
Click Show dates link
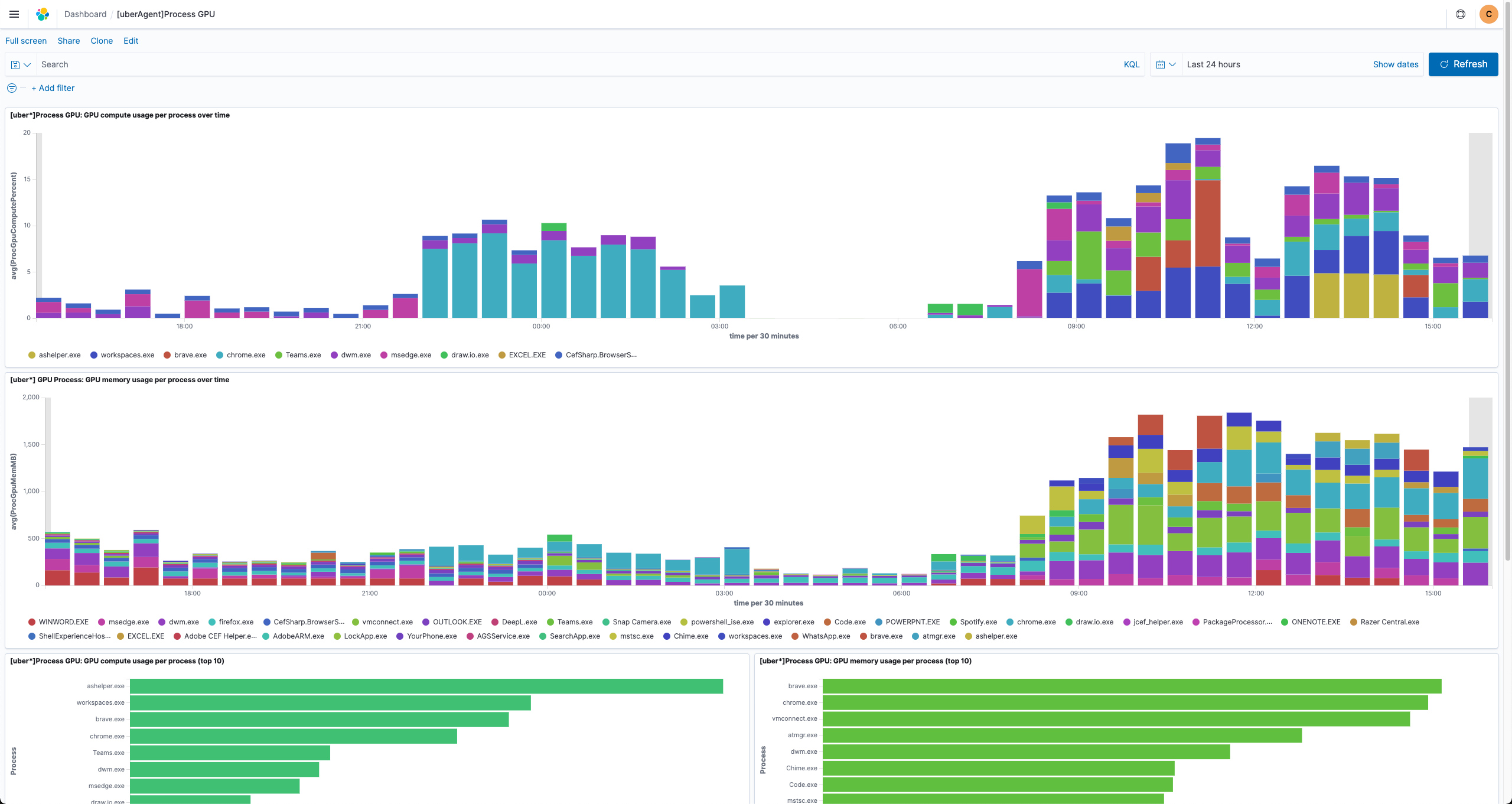[1395, 64]
